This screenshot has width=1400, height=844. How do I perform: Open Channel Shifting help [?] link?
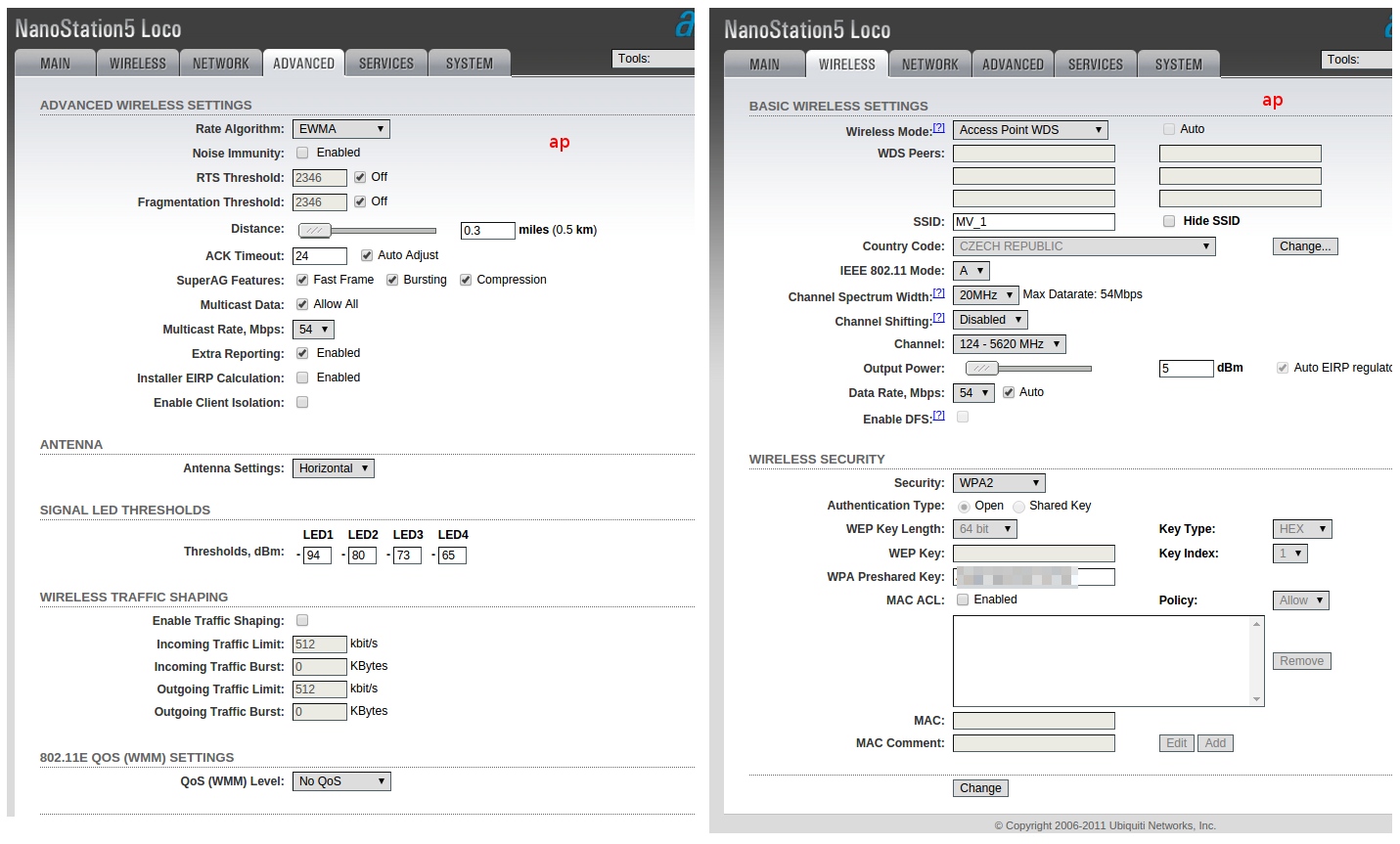point(939,318)
